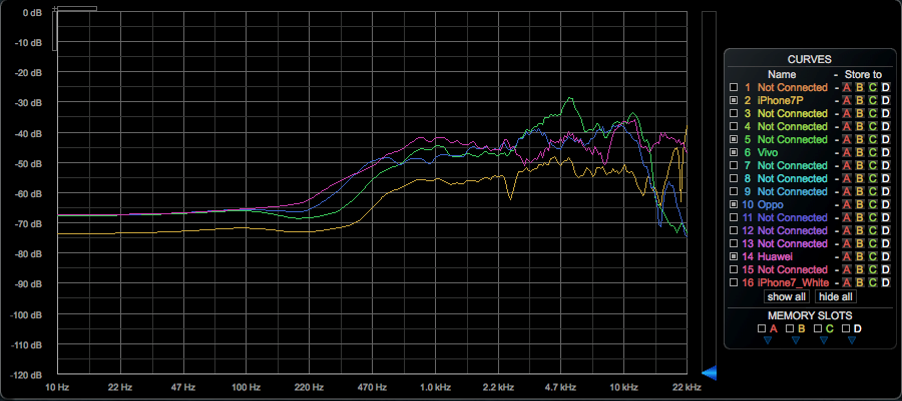
Task: Hide the iPhone7P curve
Action: pos(734,101)
